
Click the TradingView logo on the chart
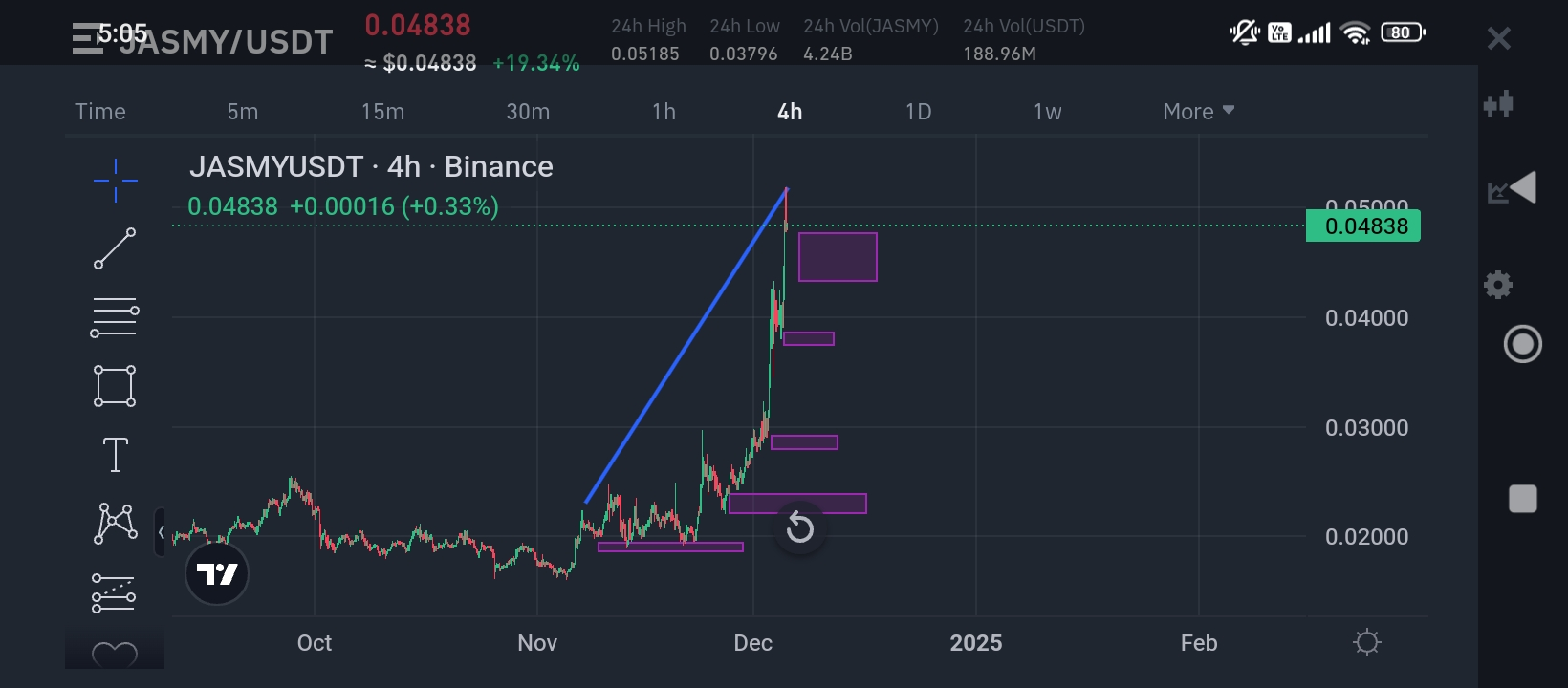pyautogui.click(x=217, y=573)
